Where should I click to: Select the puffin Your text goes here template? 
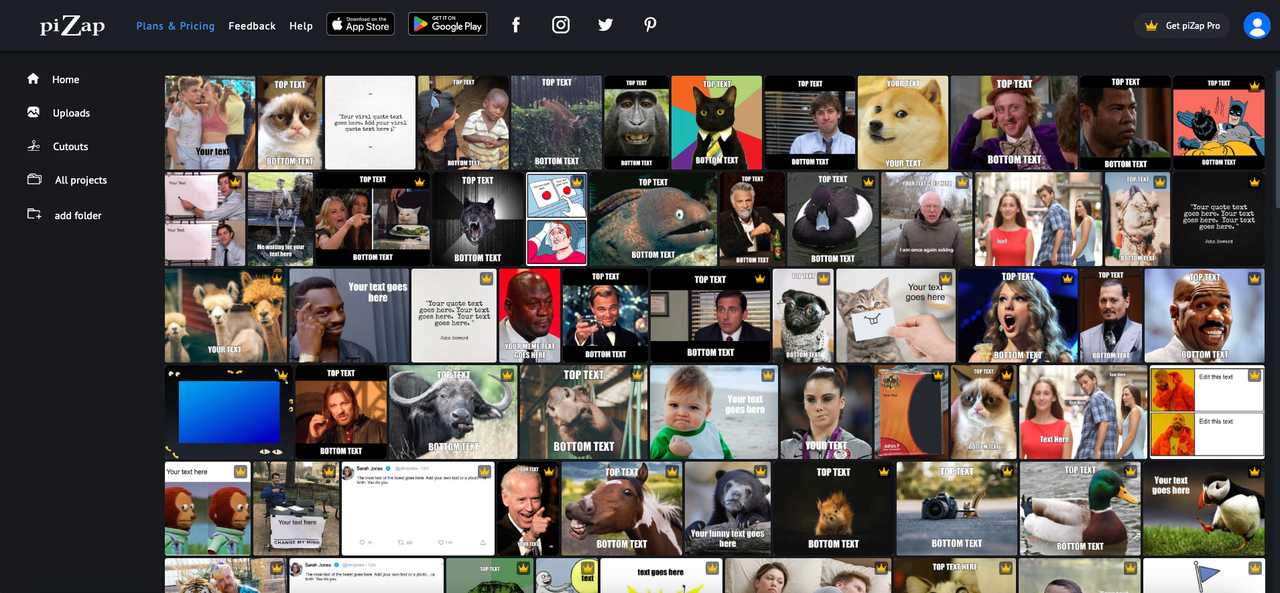tap(1204, 509)
